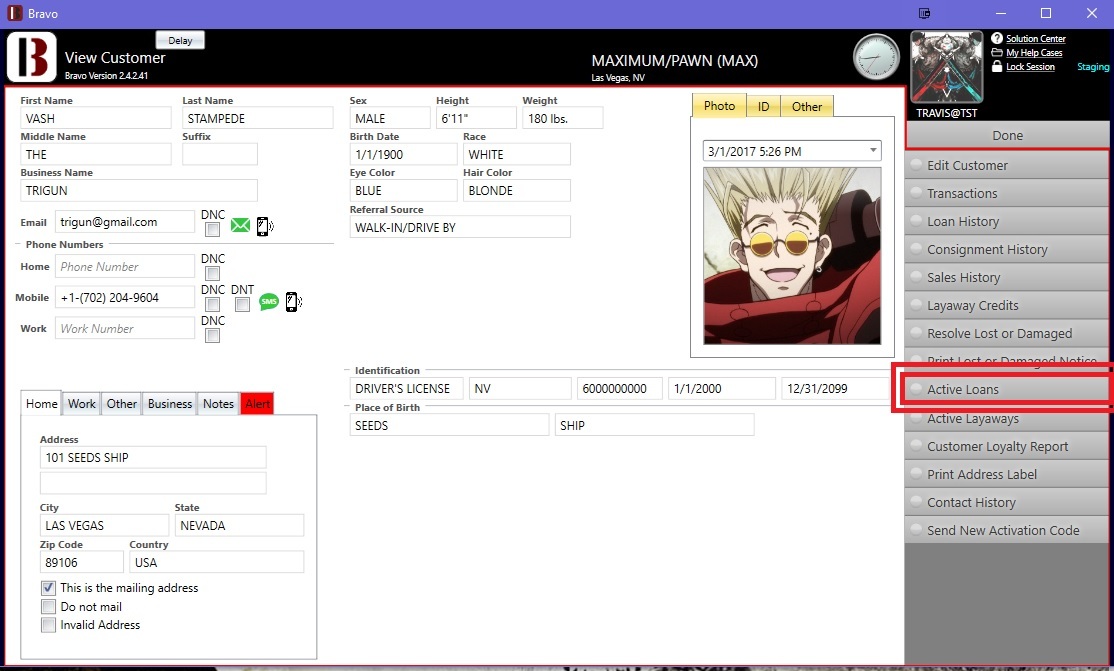The image size is (1114, 671).
Task: Open the My Help Cases link
Action: coord(1034,53)
